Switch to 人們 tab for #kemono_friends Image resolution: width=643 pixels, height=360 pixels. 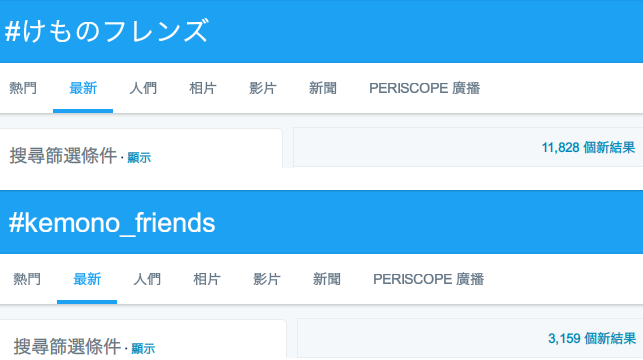[x=147, y=279]
